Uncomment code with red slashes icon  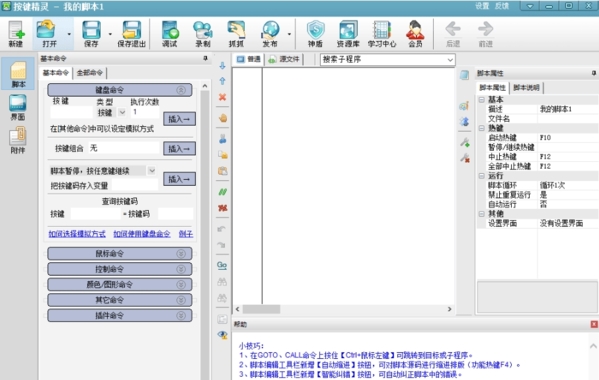(x=223, y=208)
